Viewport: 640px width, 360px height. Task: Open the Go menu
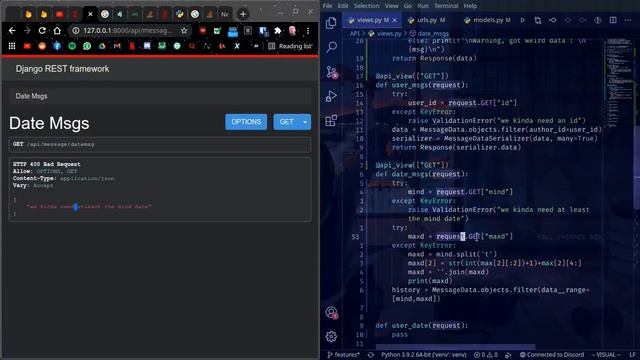coord(408,6)
